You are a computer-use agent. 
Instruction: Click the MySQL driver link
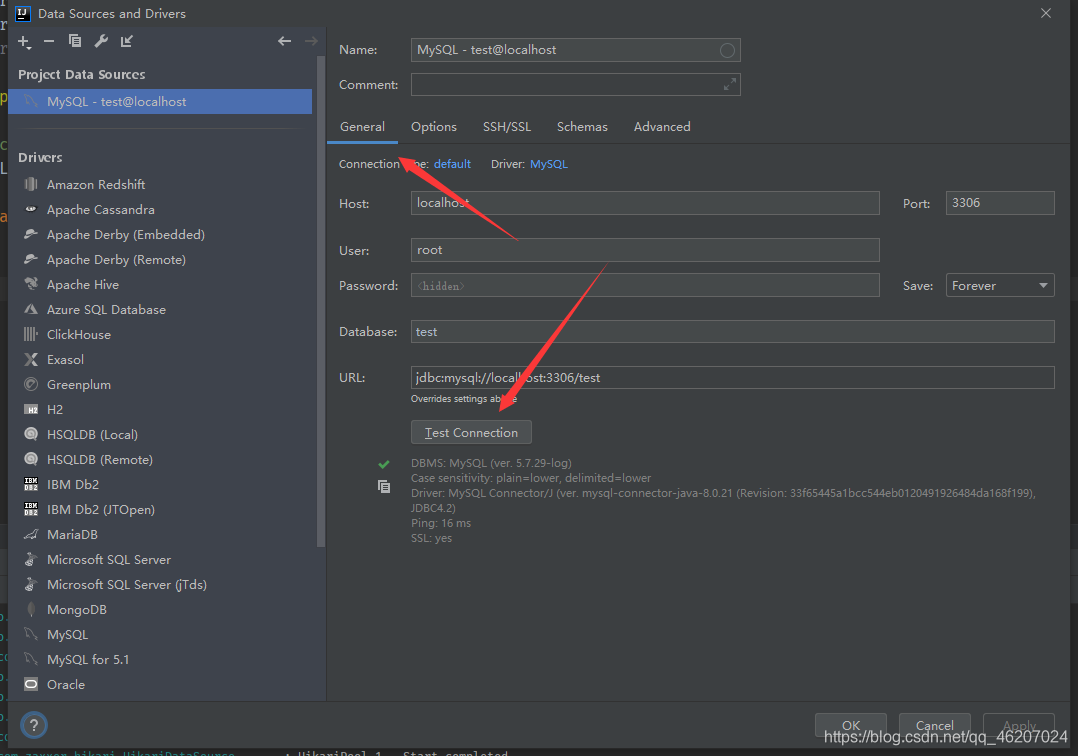549,164
